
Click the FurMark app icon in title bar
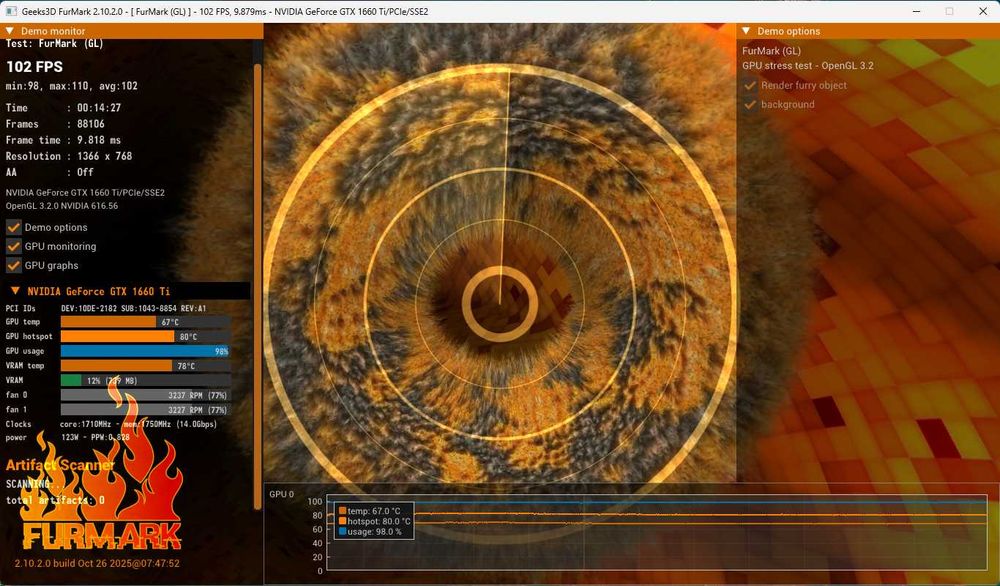(10, 11)
